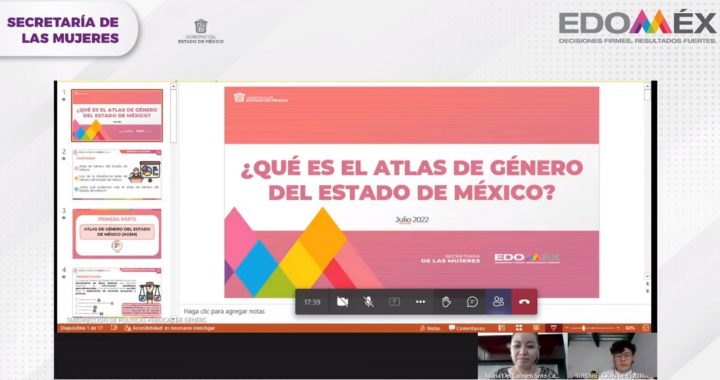
Task: Click 'Diapositiva 1 de 17' indicator
Action: (82, 328)
